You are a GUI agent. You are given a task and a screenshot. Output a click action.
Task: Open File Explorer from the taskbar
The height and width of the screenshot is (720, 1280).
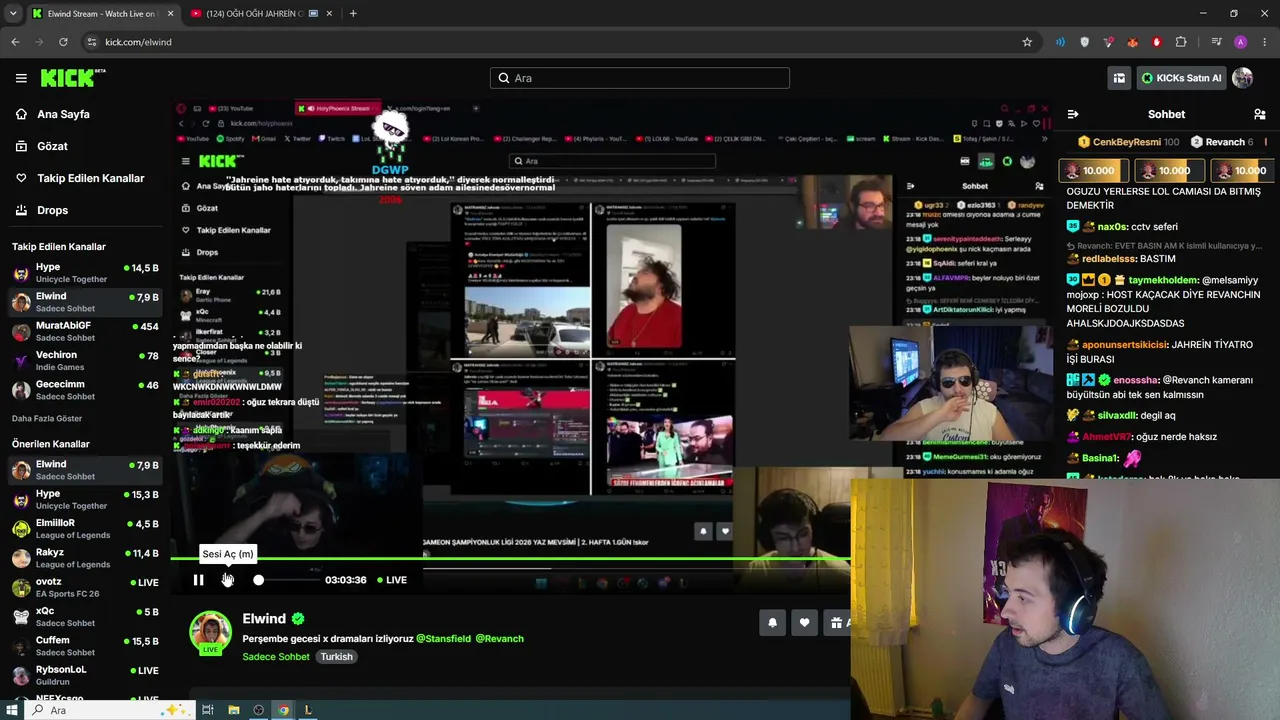click(233, 710)
